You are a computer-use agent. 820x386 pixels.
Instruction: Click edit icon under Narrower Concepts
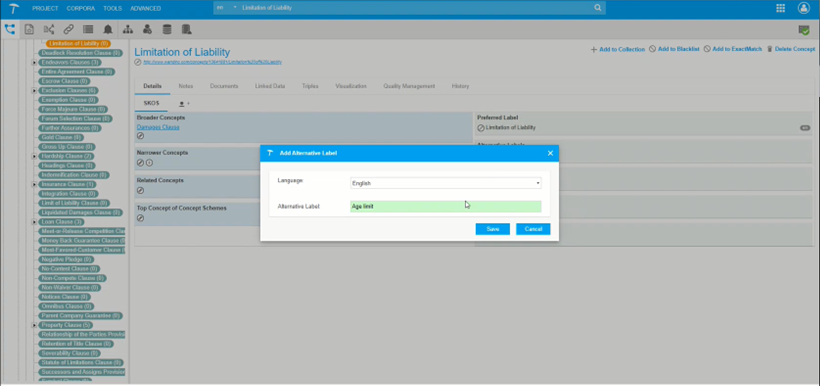pos(140,163)
